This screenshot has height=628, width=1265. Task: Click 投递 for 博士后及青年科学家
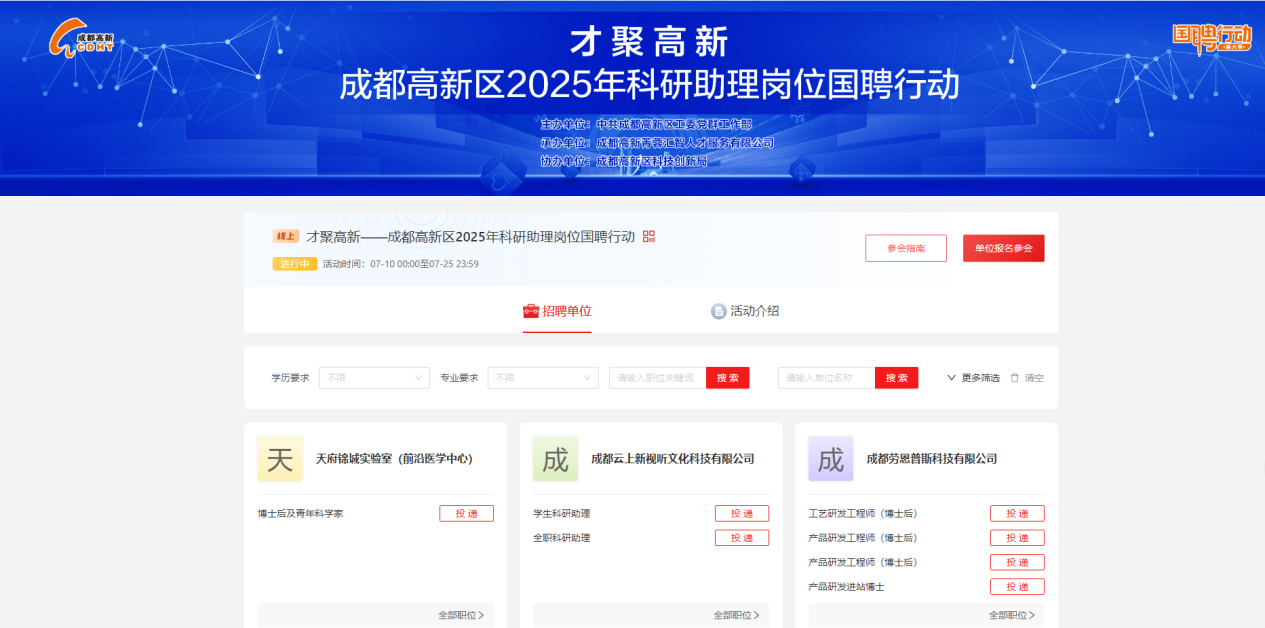466,513
